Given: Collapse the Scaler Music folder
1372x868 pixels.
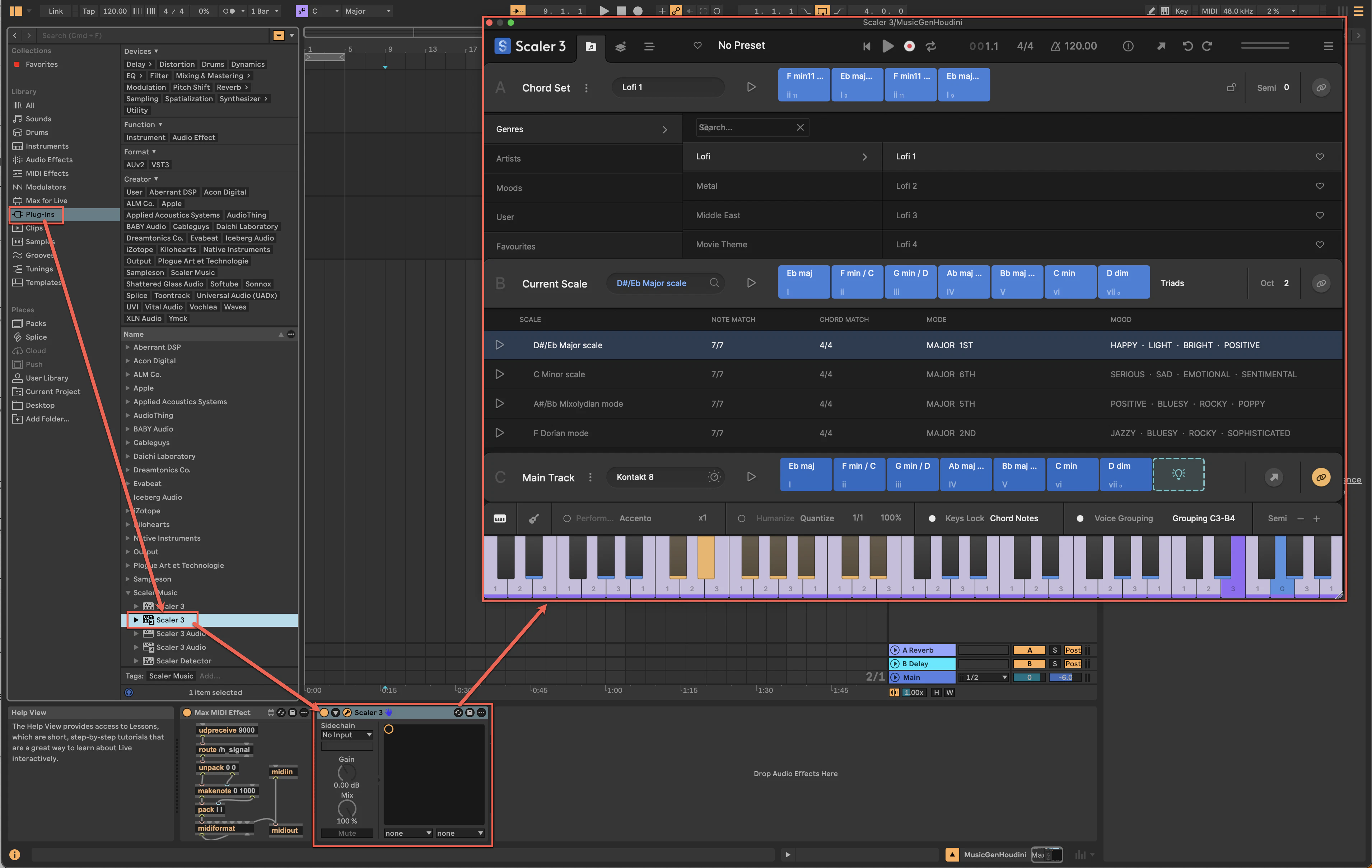Looking at the screenshot, I should point(128,593).
